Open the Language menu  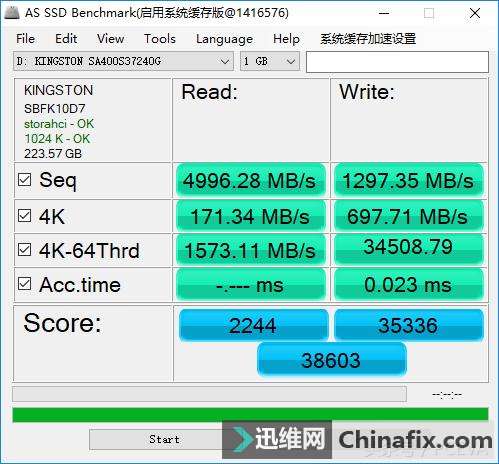(x=224, y=39)
